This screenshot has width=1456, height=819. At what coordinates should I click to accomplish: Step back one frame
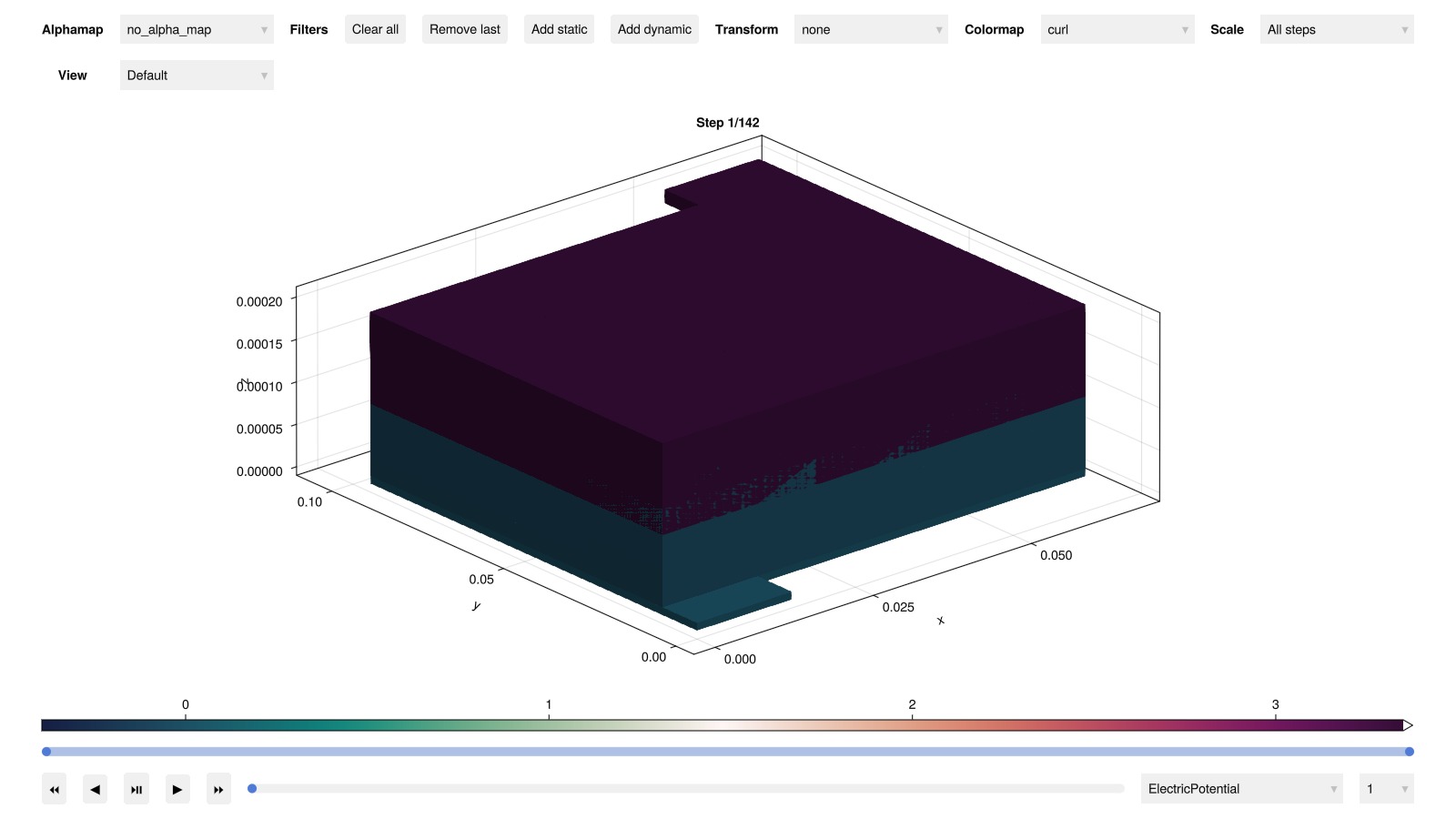[96, 789]
